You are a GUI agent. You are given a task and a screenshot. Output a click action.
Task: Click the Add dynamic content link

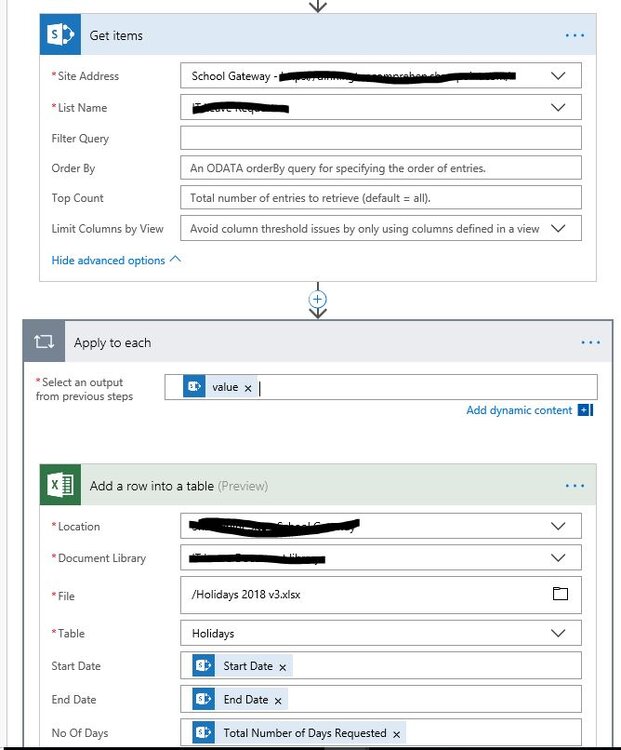coord(519,410)
